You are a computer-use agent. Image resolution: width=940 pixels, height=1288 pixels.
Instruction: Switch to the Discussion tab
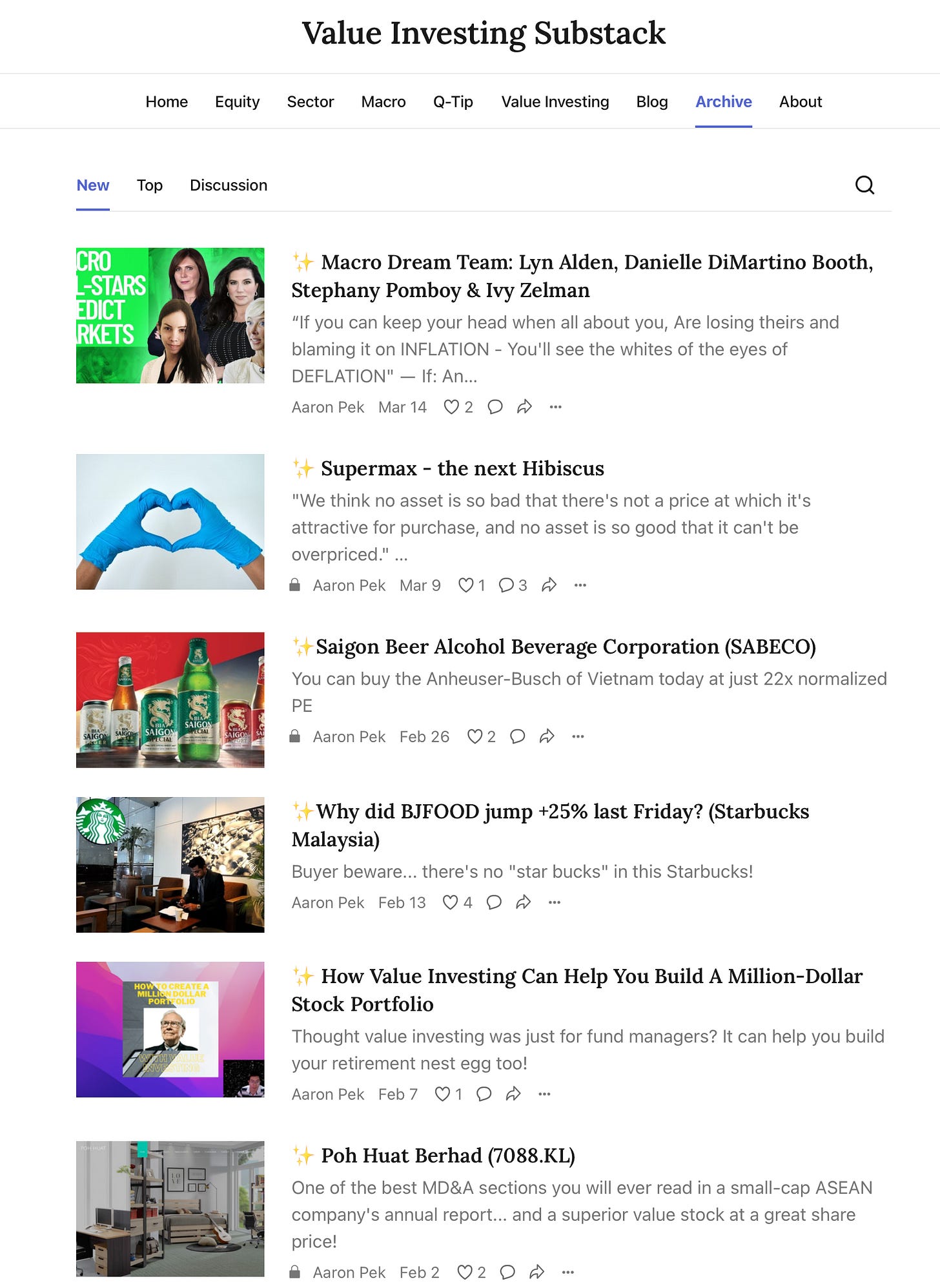pos(229,185)
